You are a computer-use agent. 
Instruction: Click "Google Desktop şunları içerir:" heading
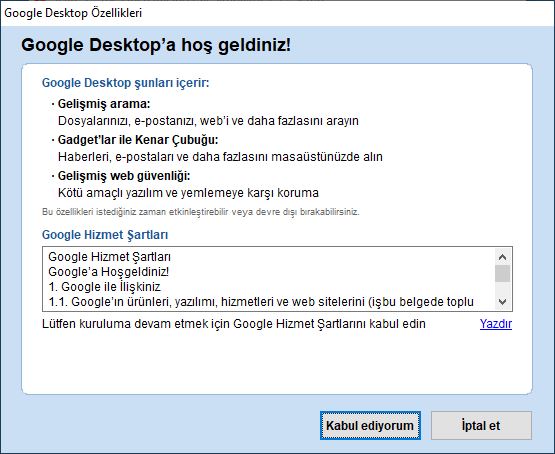(x=126, y=83)
